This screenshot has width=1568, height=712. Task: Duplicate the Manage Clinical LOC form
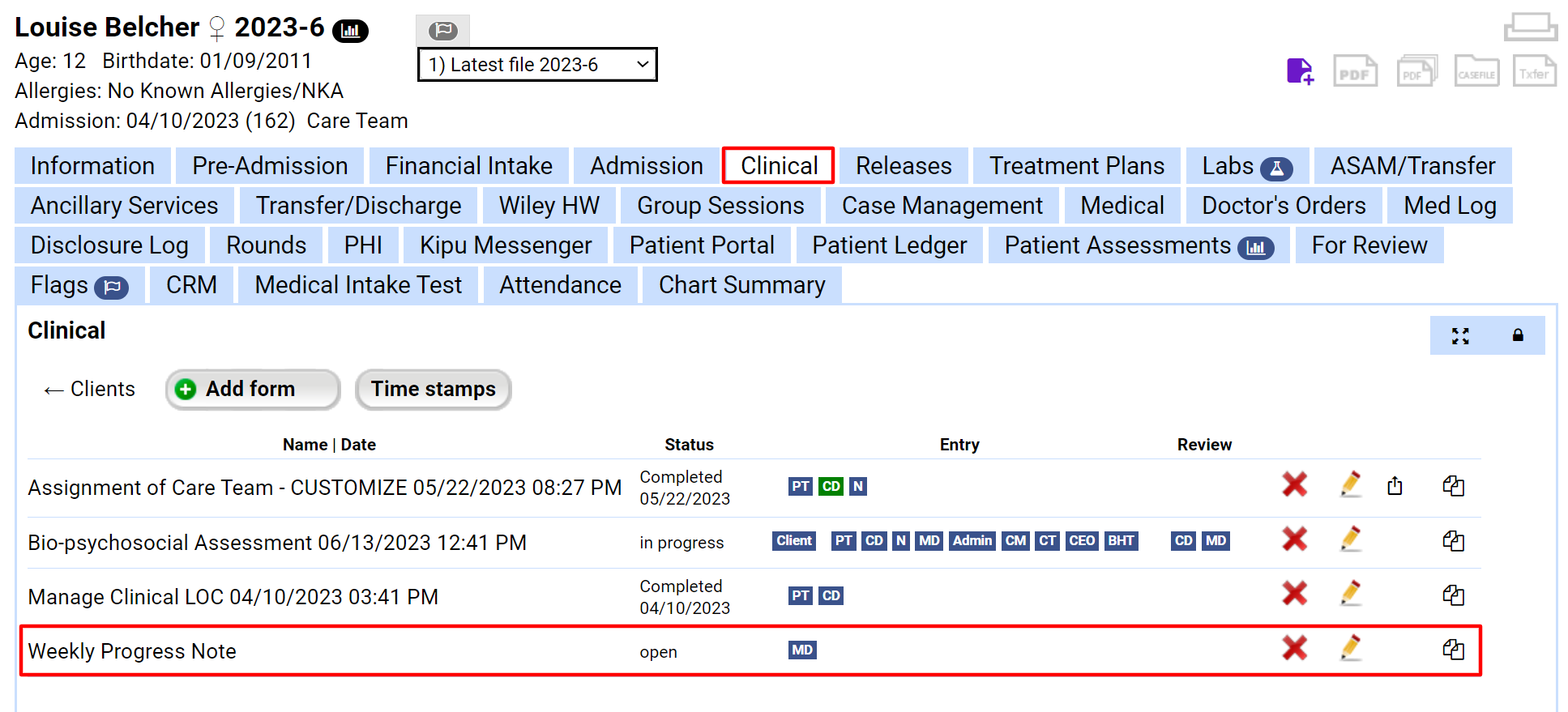(1453, 595)
